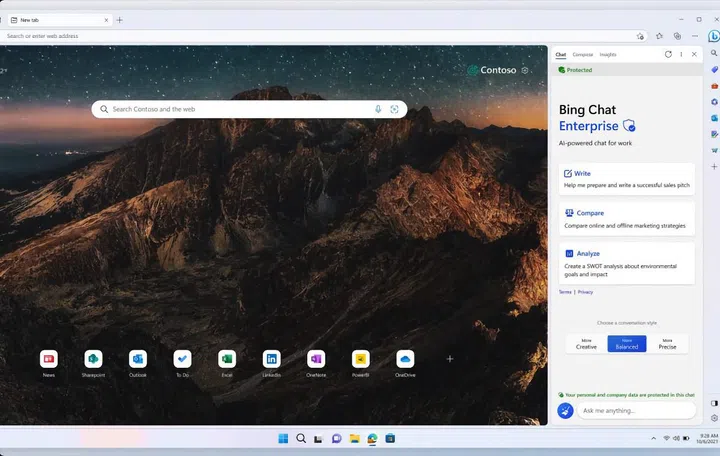Select the Creative conversation style
Image resolution: width=720 pixels, height=456 pixels.
click(586, 344)
